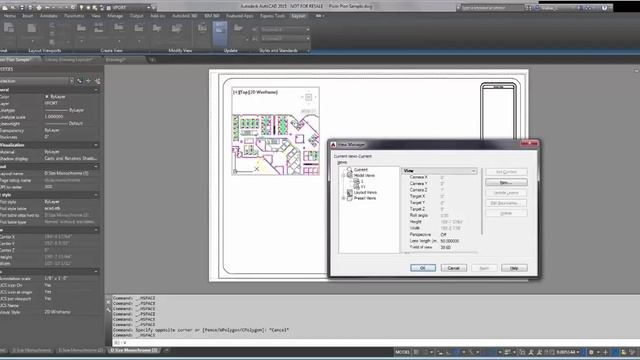The width and height of the screenshot is (640, 360).
Task: Click the Open file icon in Quick Access toolbar
Action: pyautogui.click(x=13, y=7)
